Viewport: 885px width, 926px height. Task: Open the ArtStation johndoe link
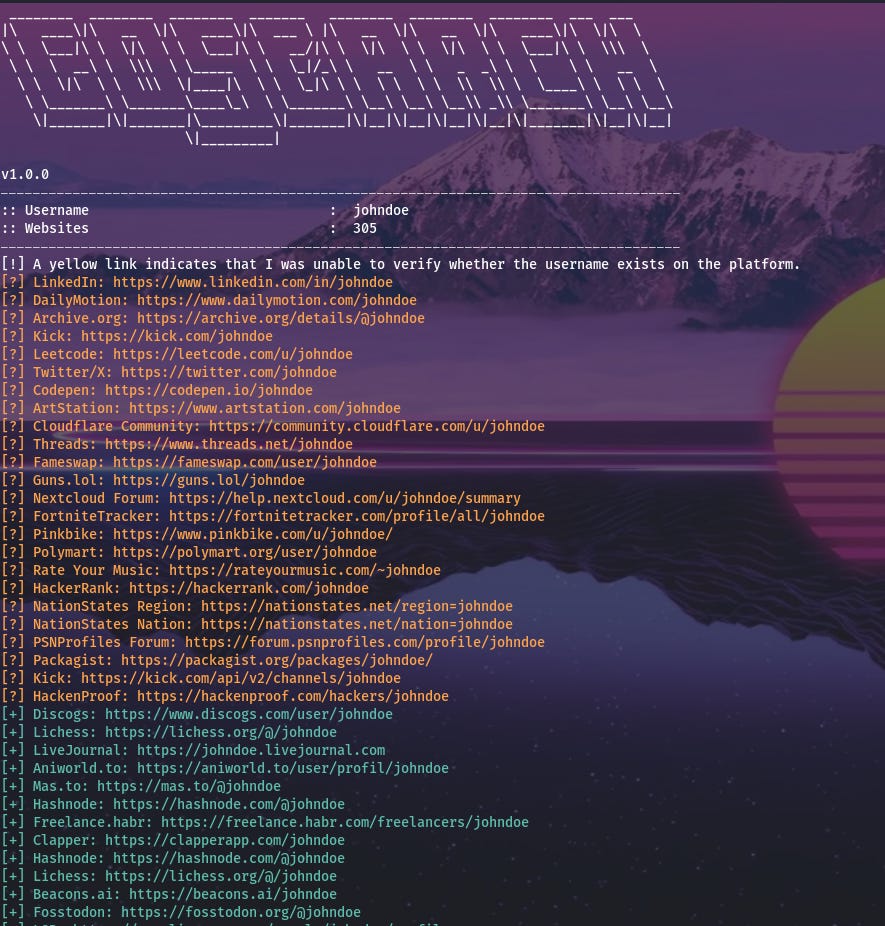tap(264, 408)
